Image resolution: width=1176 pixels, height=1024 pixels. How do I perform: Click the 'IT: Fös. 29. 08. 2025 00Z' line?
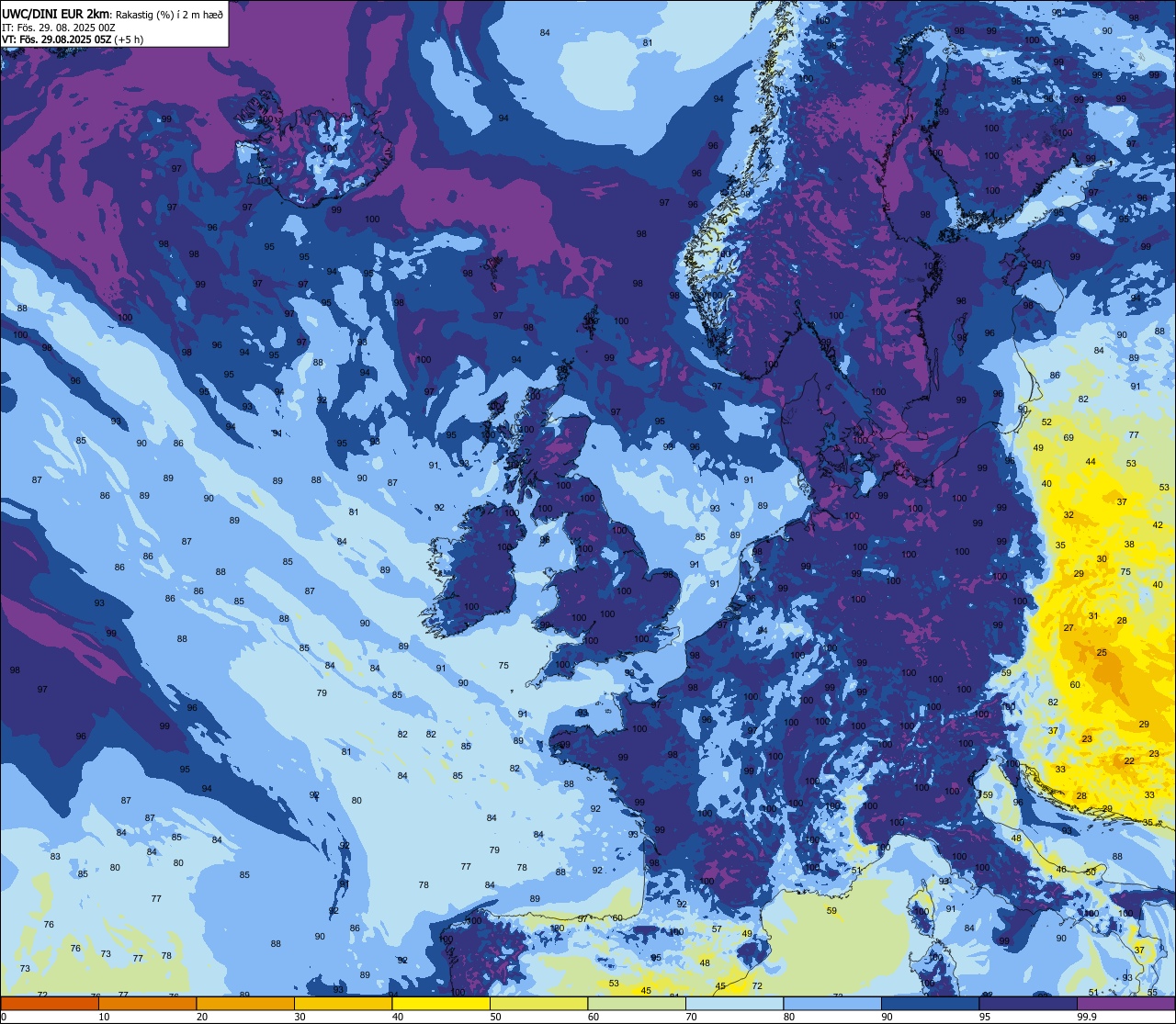[x=59, y=28]
